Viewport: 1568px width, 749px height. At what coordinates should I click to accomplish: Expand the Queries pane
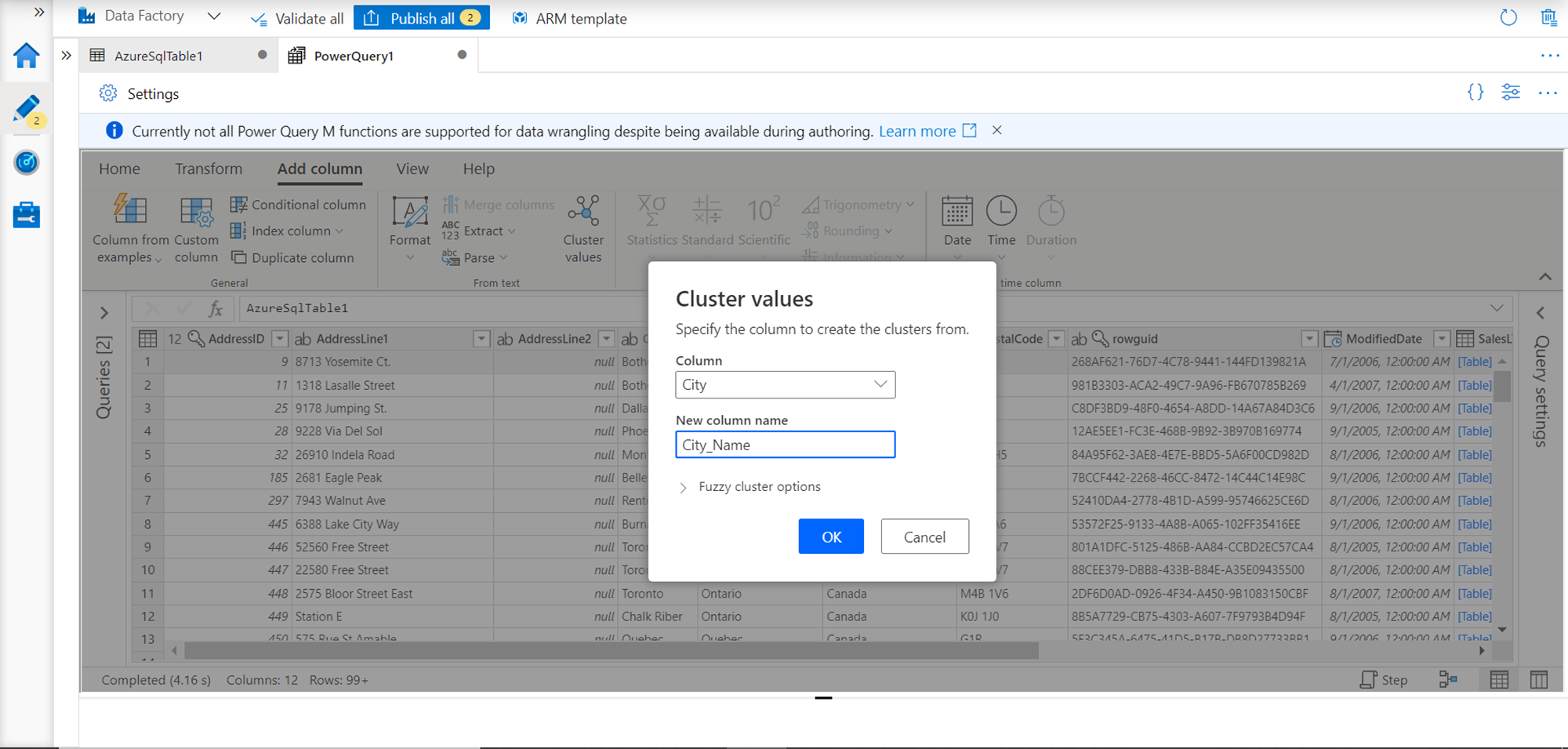pyautogui.click(x=104, y=313)
